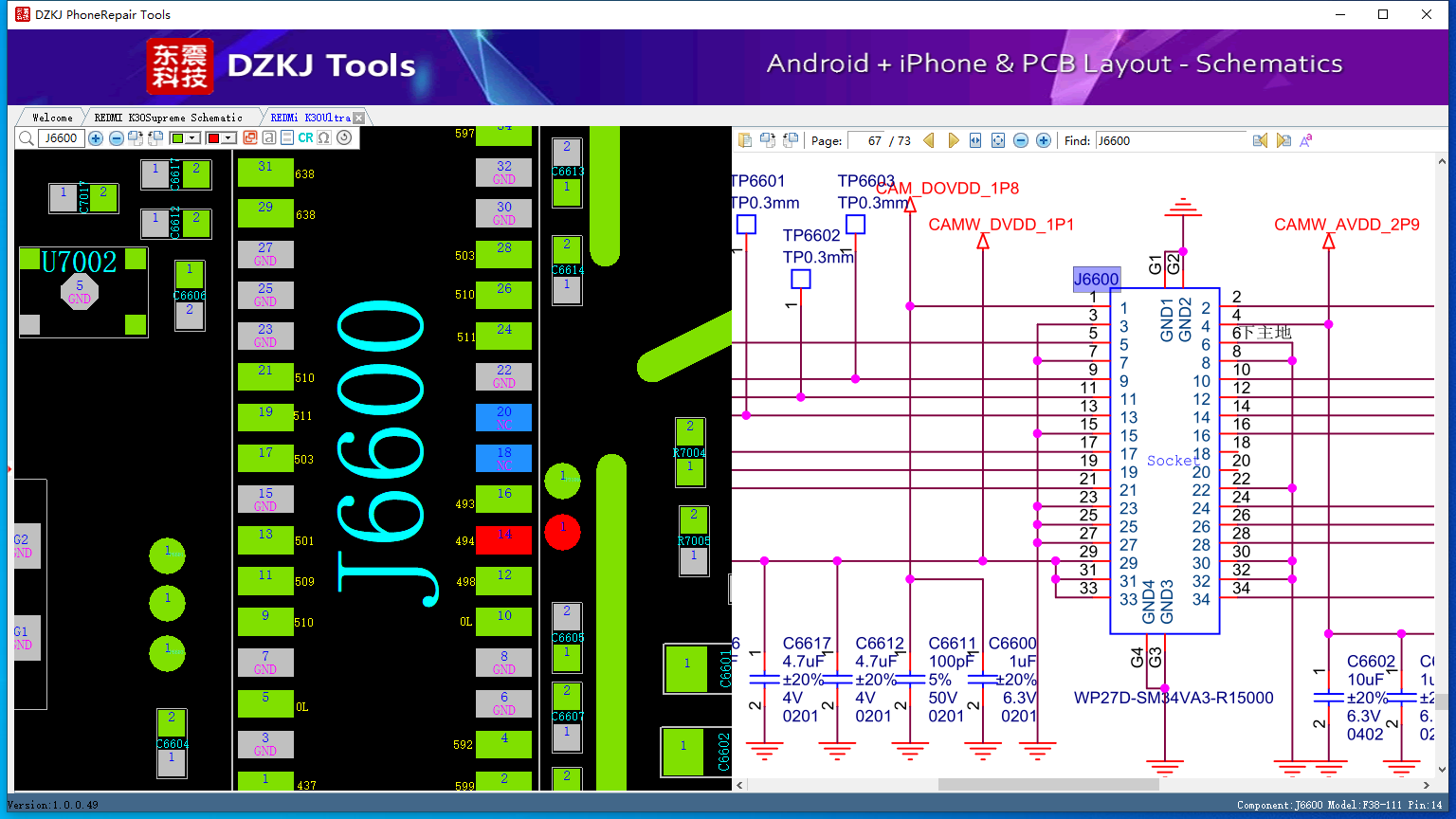Close the REDMi K30Ultra tab
This screenshot has width=1456, height=819.
pos(358,118)
